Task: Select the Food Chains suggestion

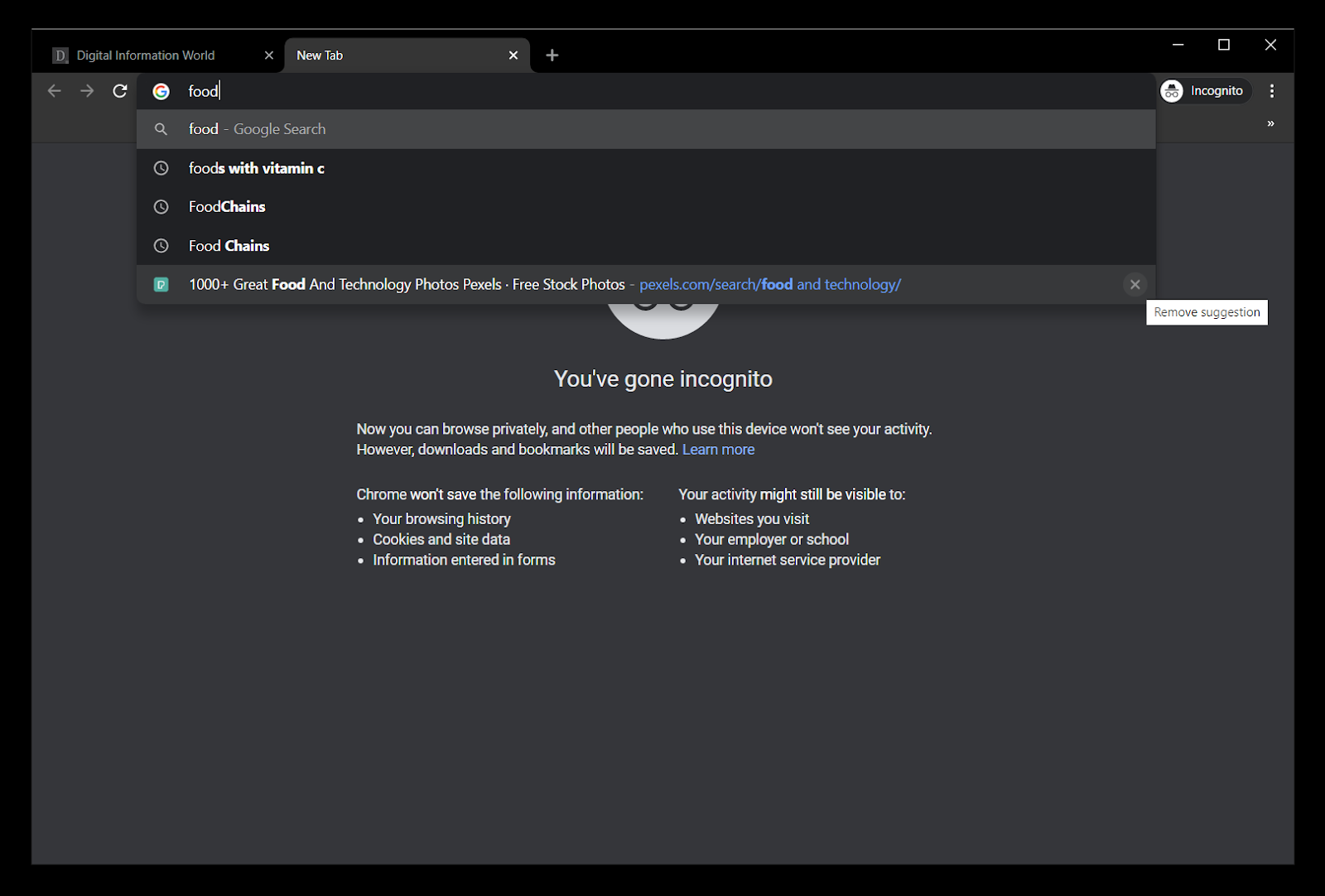Action: click(229, 245)
